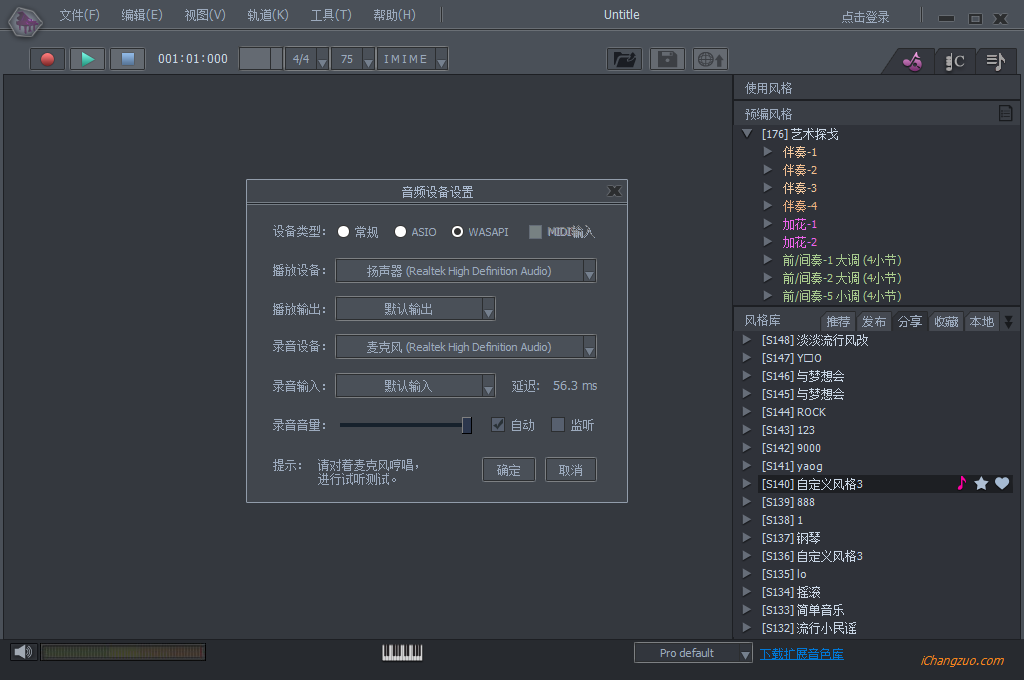
Task: Open the 录音设备 microphone dropdown
Action: pos(589,347)
